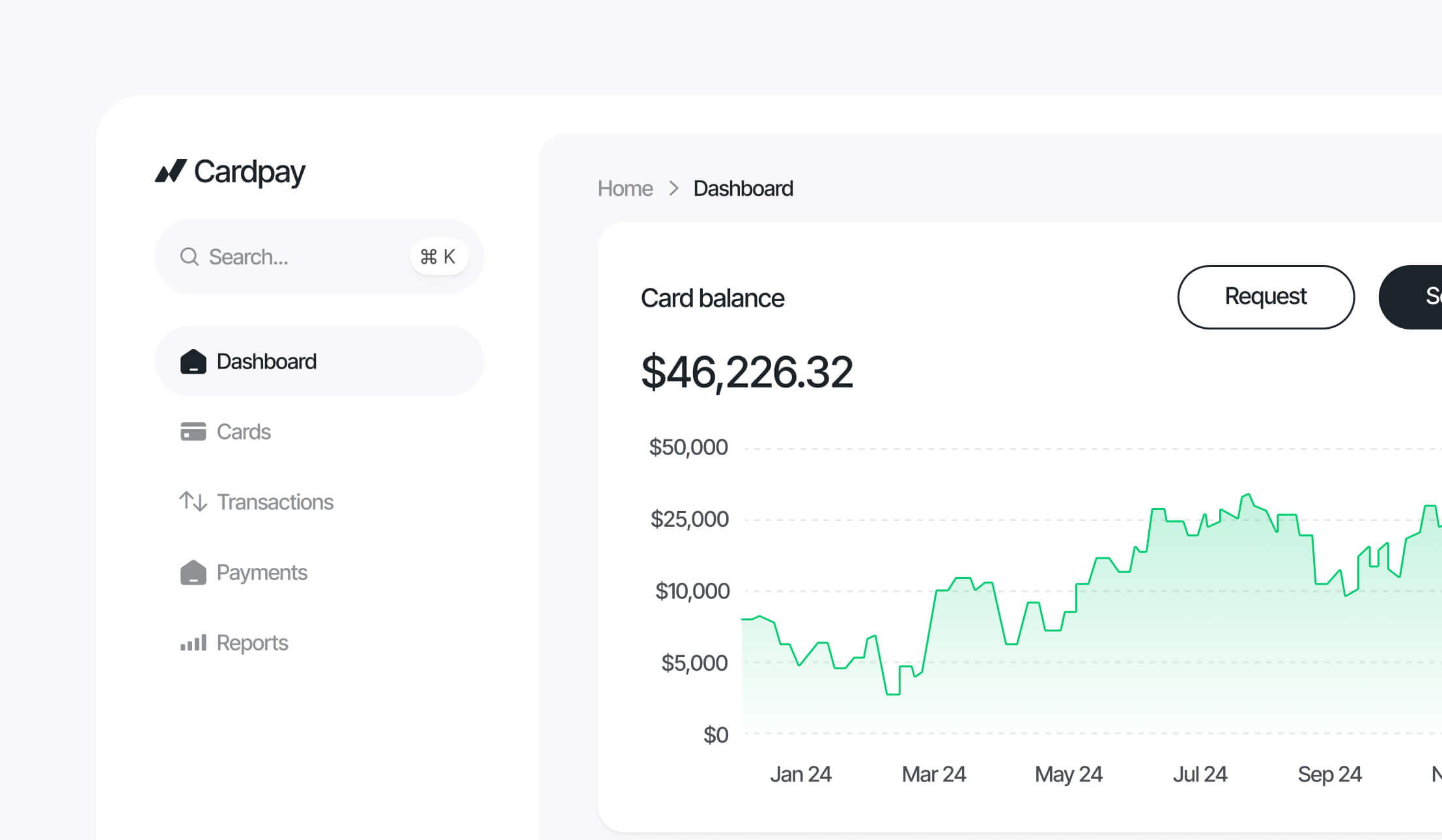1442x840 pixels.
Task: Click the Cardpay logo icon
Action: (171, 171)
